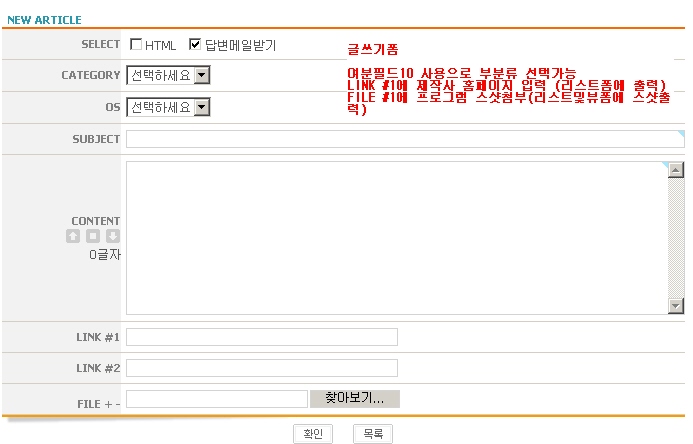
Task: Click the up-arrow icon under CONTENT
Action: pos(73,236)
